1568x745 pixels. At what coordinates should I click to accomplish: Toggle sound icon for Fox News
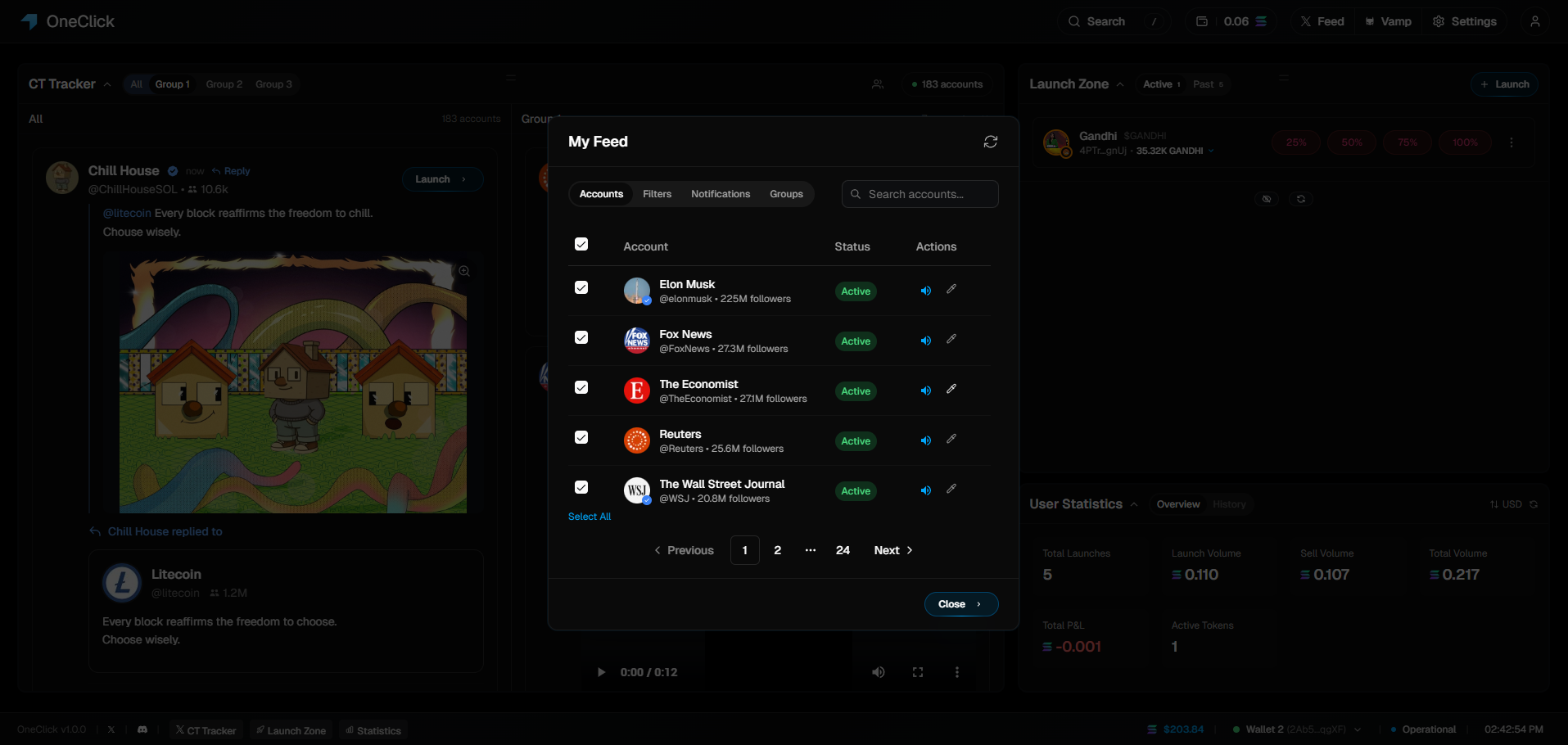click(x=925, y=341)
